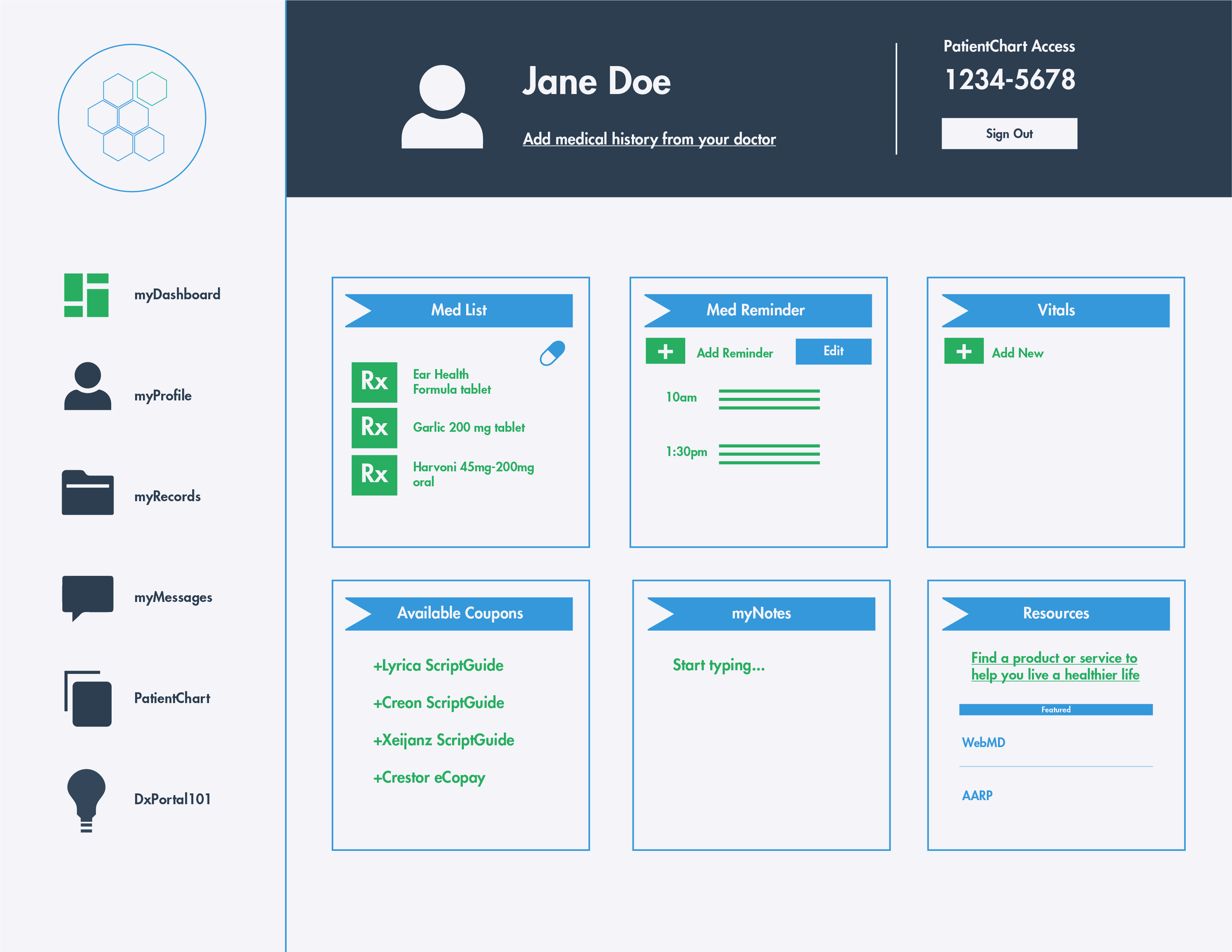Open the +Lyrica ScriptGuide coupon
This screenshot has width=1232, height=952.
438,665
